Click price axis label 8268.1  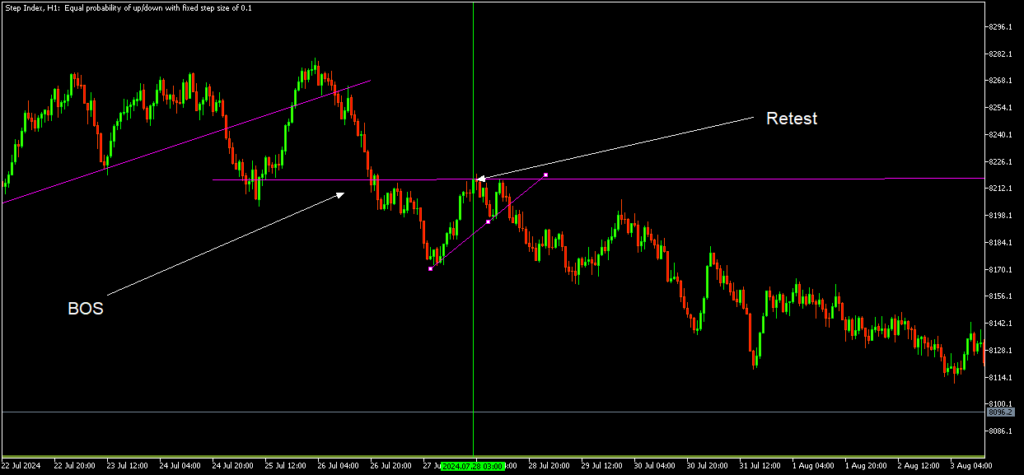pyautogui.click(x=1001, y=81)
